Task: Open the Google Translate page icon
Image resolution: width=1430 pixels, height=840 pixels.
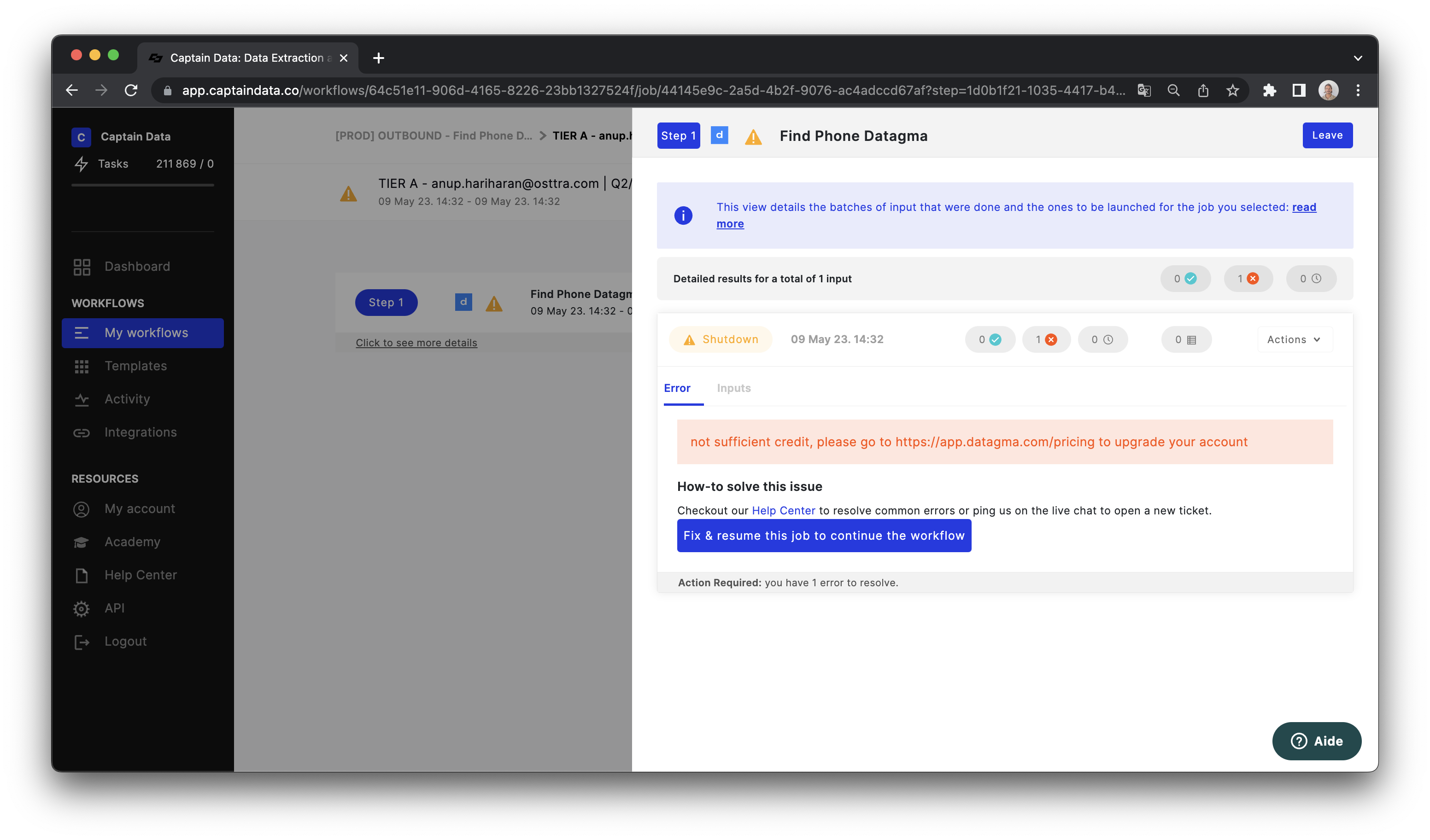Action: (x=1144, y=91)
